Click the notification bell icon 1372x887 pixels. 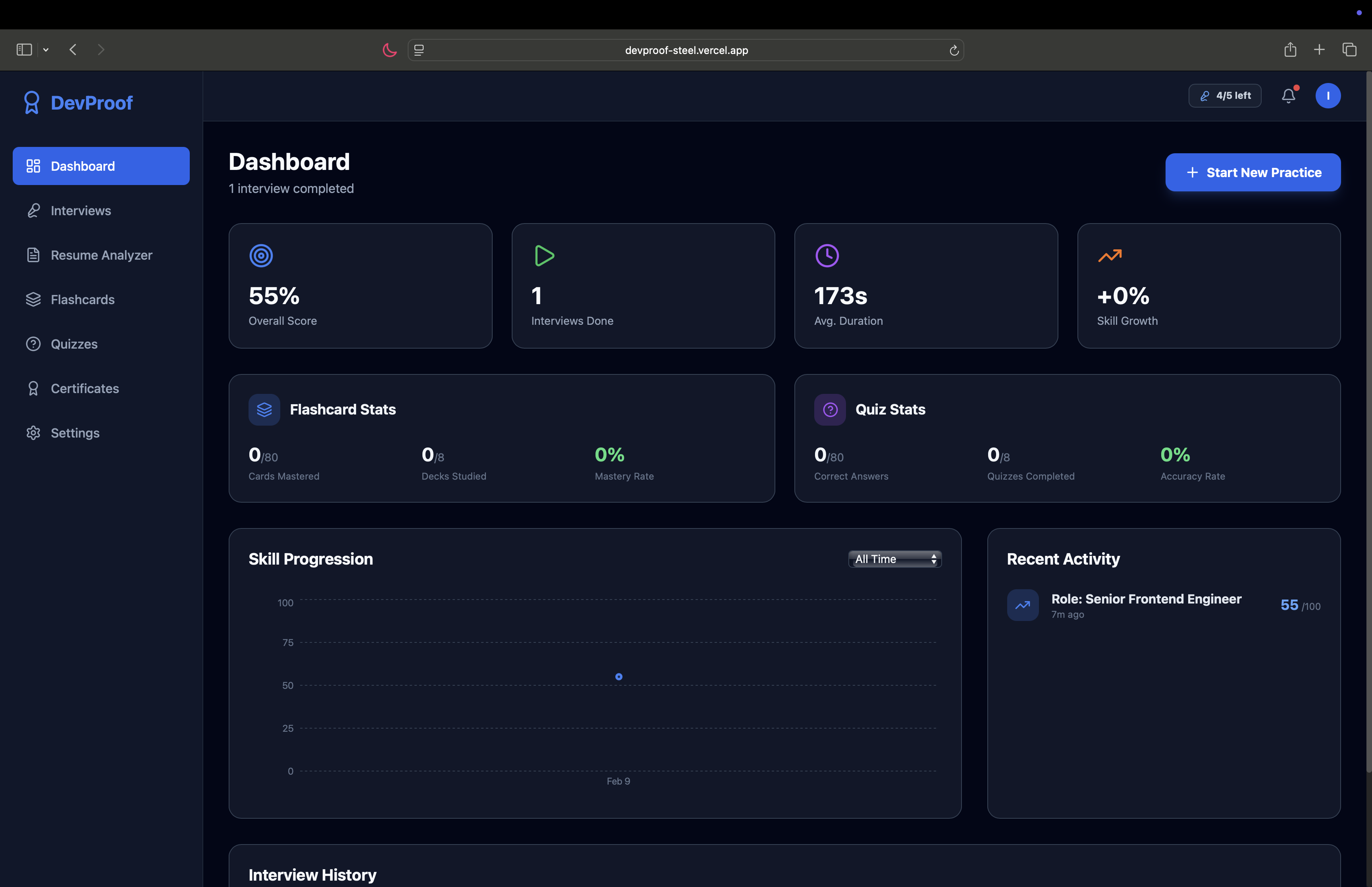[x=1289, y=96]
